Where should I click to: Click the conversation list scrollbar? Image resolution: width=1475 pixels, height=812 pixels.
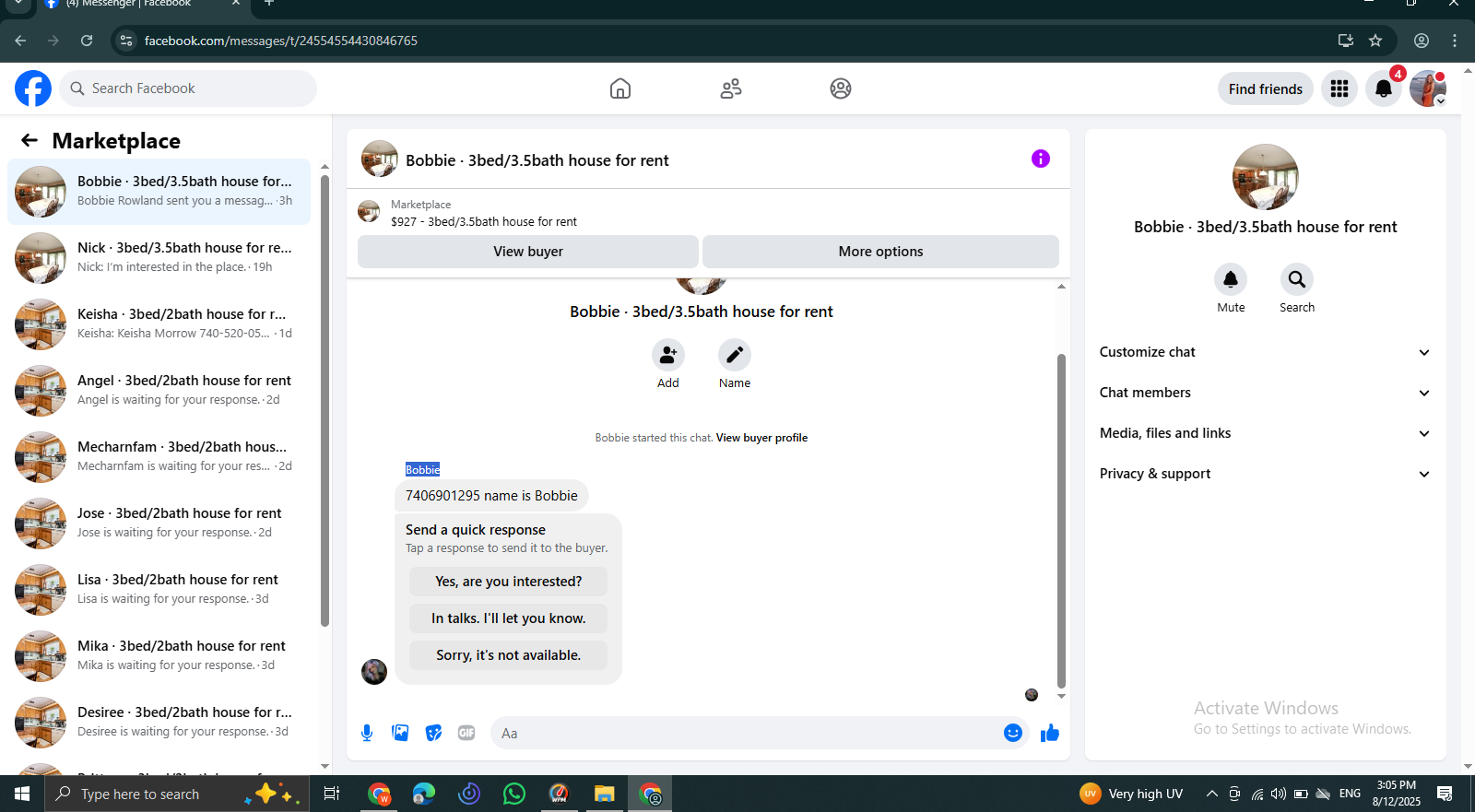324,401
